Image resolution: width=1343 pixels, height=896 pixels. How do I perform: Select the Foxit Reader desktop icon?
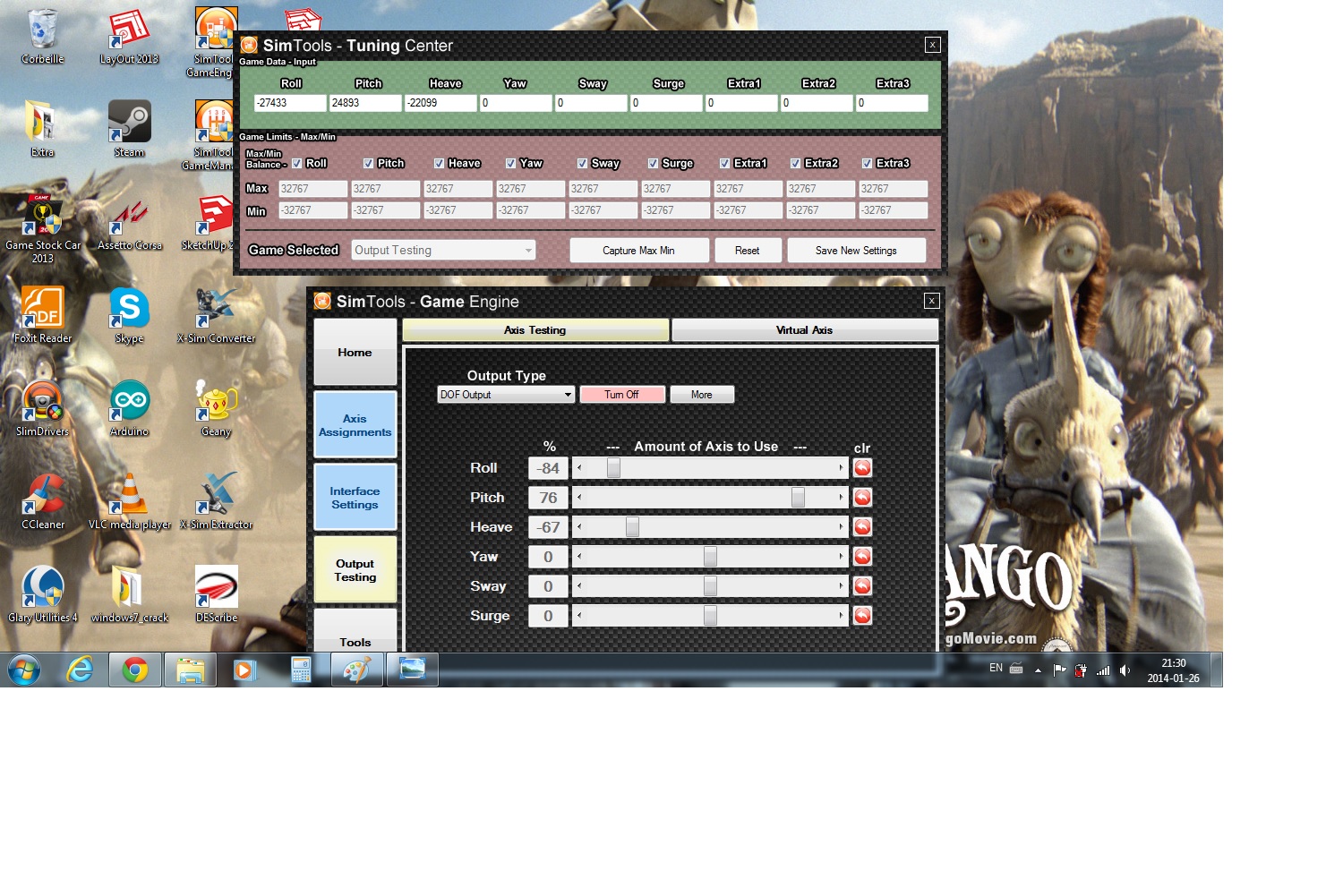(42, 315)
